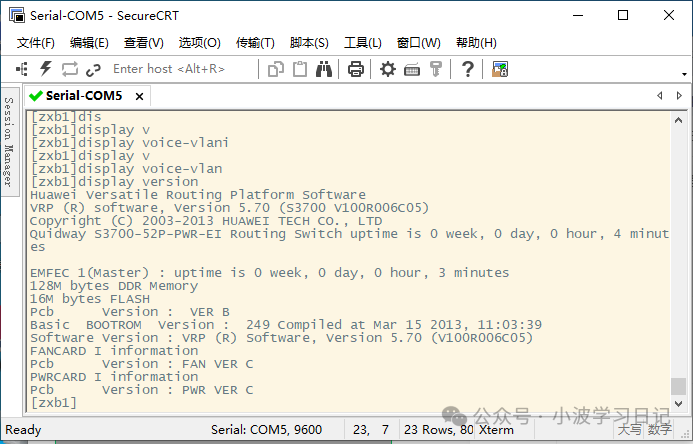Click the Quick Connect lightning icon
This screenshot has width=693, height=444.
point(45,69)
